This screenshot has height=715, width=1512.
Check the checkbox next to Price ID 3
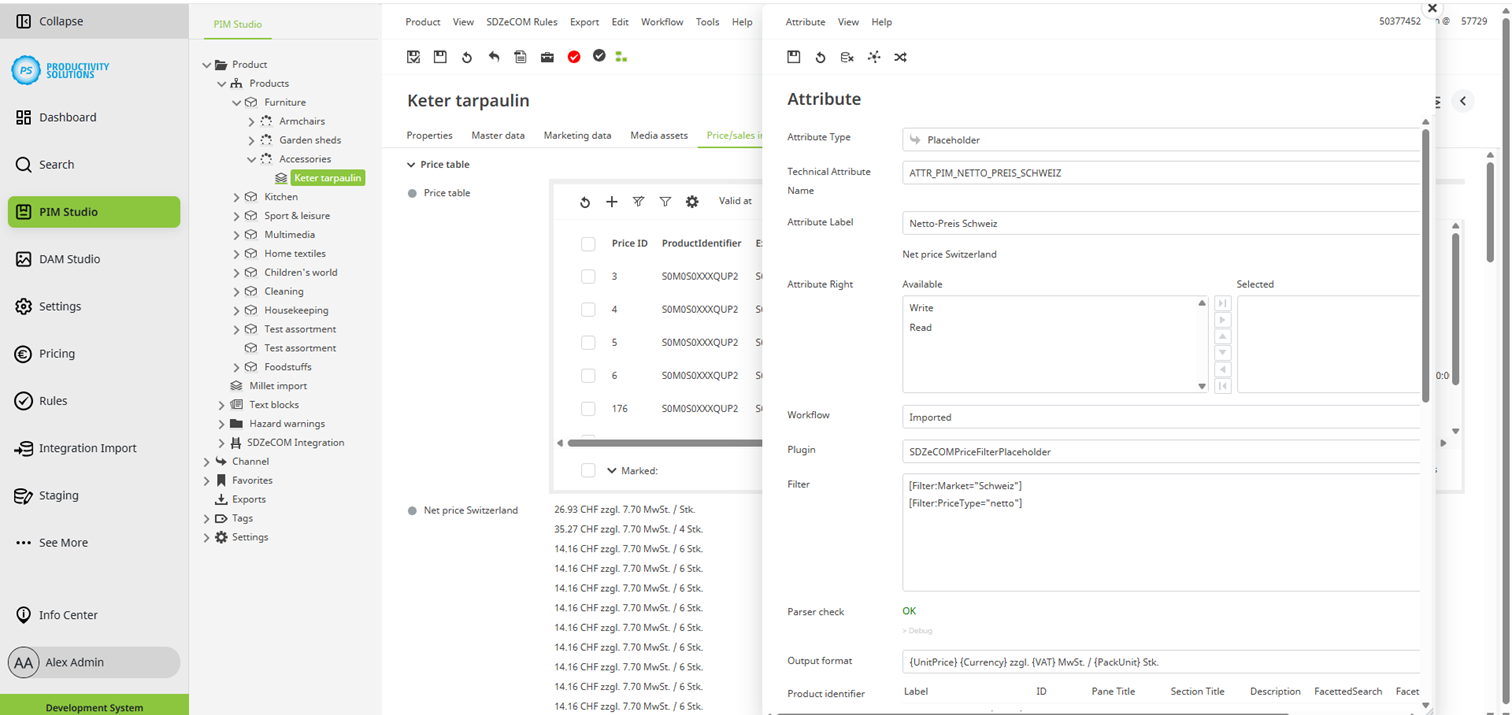click(x=588, y=276)
